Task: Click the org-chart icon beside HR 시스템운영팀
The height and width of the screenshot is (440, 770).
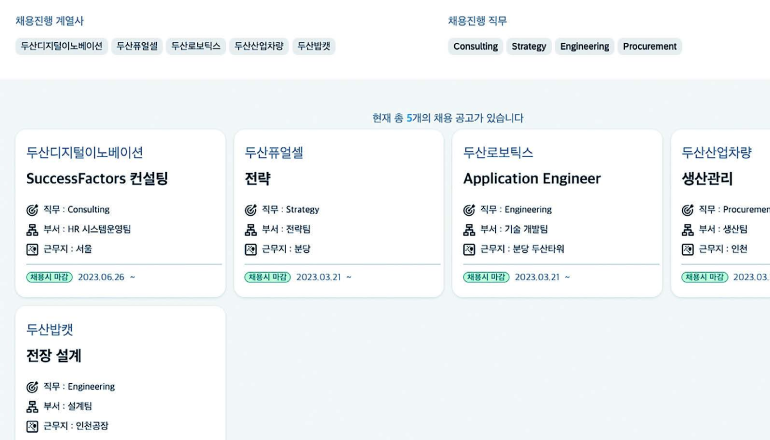Action: pos(32,229)
